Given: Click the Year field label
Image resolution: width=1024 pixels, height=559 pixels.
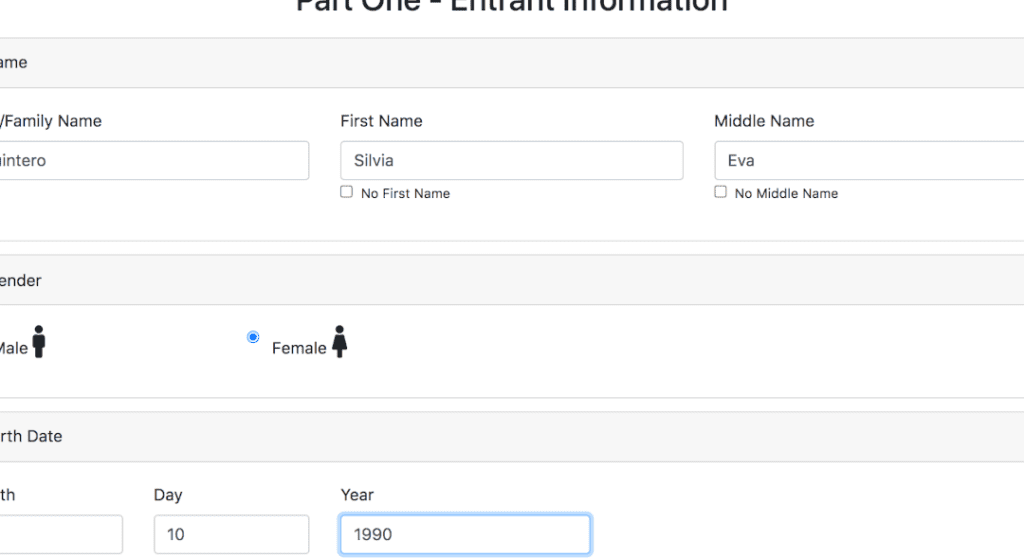Looking at the screenshot, I should (357, 495).
